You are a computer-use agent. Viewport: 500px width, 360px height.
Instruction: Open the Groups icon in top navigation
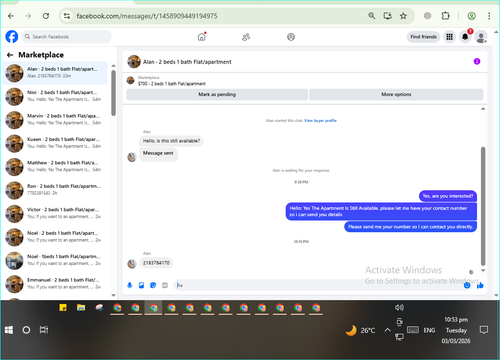tap(291, 37)
